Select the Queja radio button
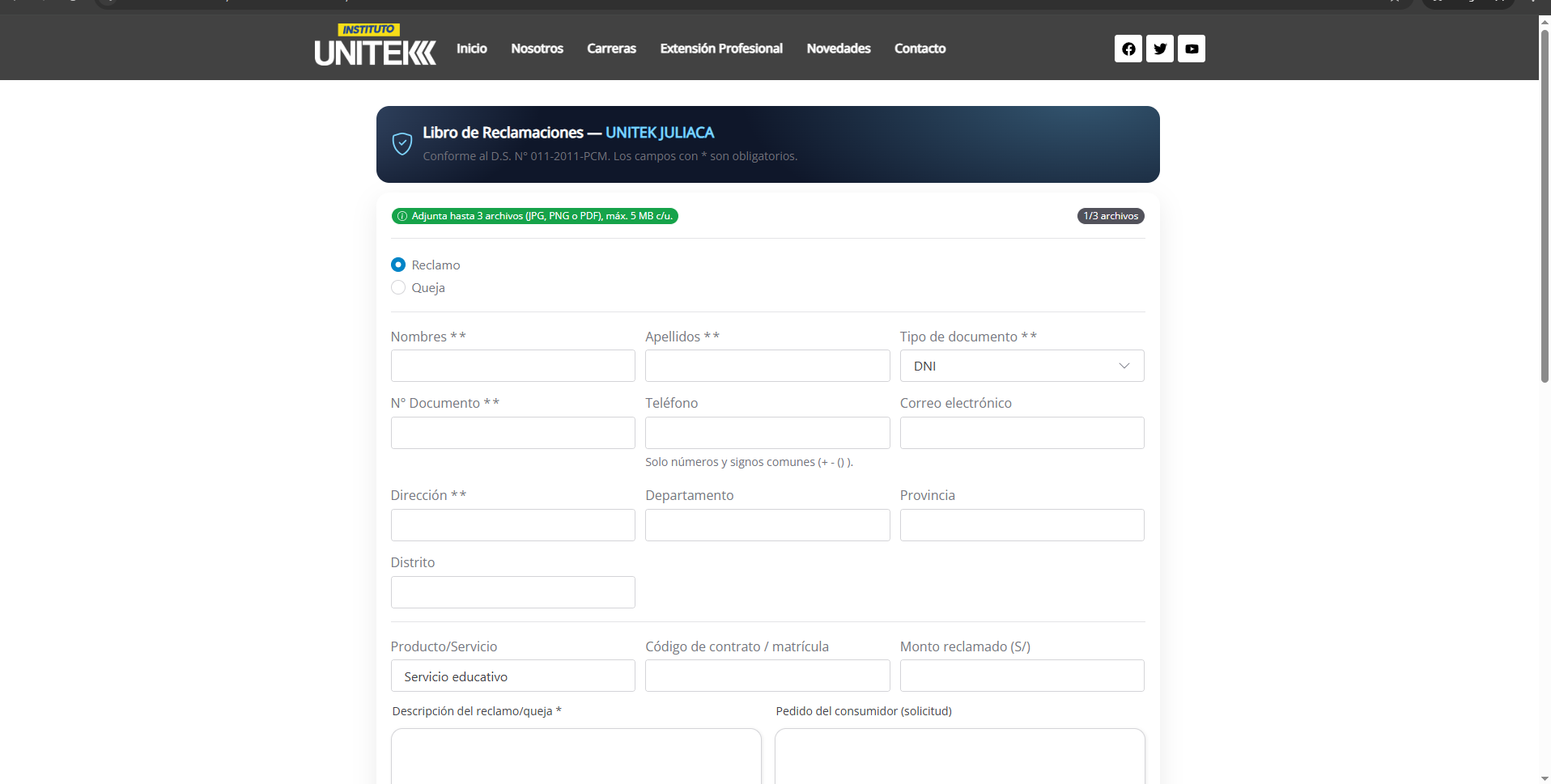 coord(398,287)
